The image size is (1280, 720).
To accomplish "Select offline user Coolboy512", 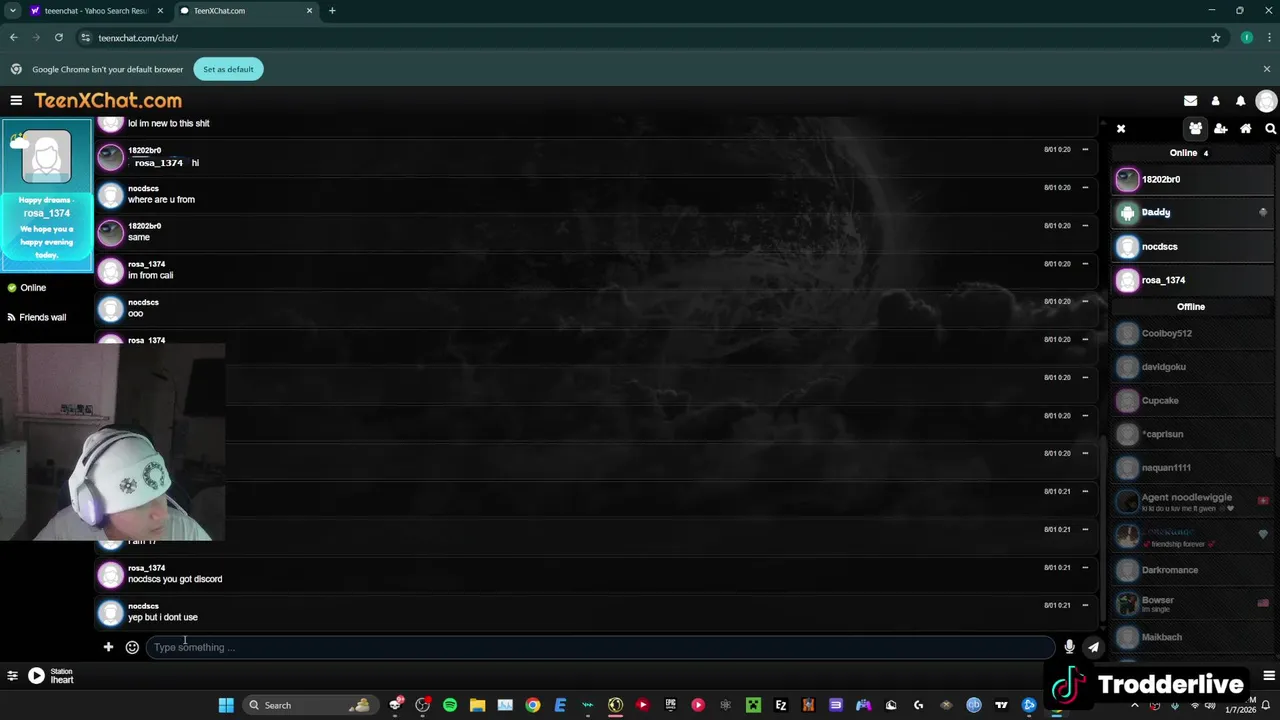I will [1193, 333].
